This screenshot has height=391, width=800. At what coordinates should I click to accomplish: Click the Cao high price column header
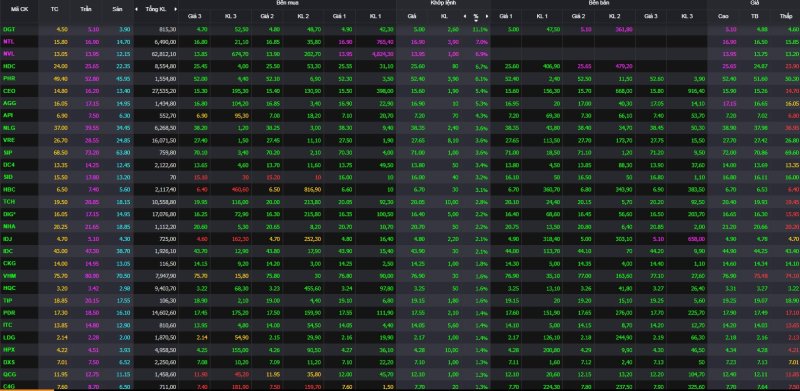pyautogui.click(x=723, y=16)
